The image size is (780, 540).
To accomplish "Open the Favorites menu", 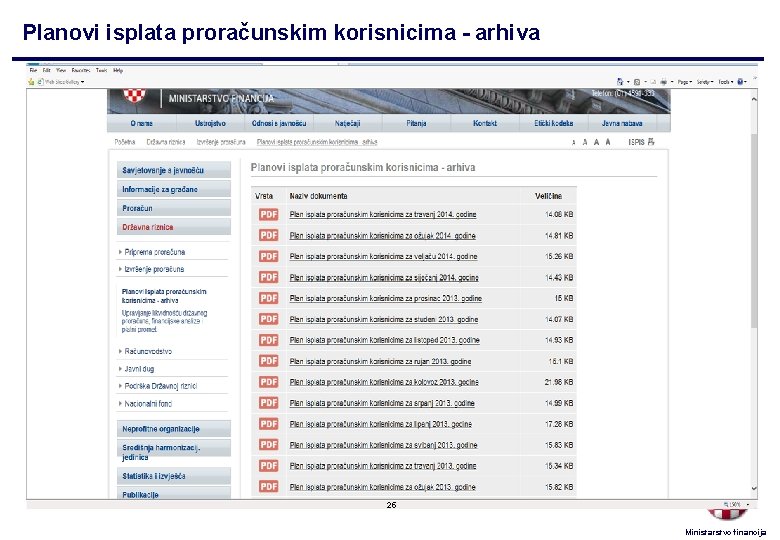I will point(81,71).
